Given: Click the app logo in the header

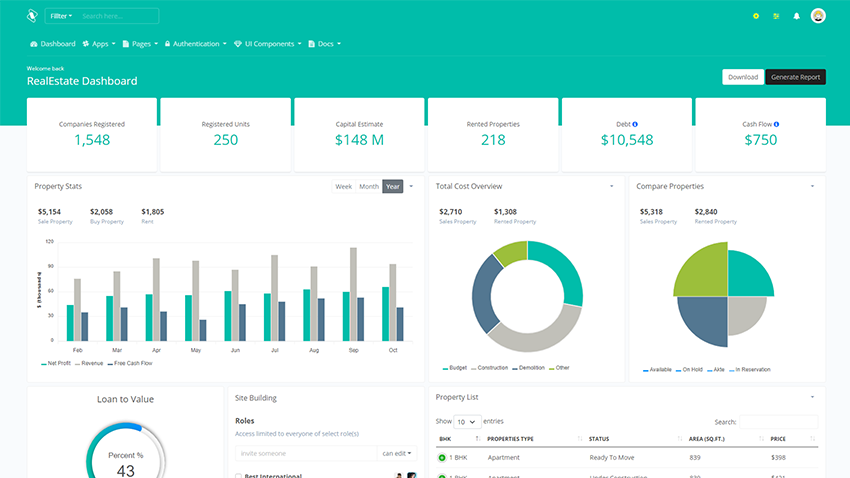Looking at the screenshot, I should tap(32, 16).
